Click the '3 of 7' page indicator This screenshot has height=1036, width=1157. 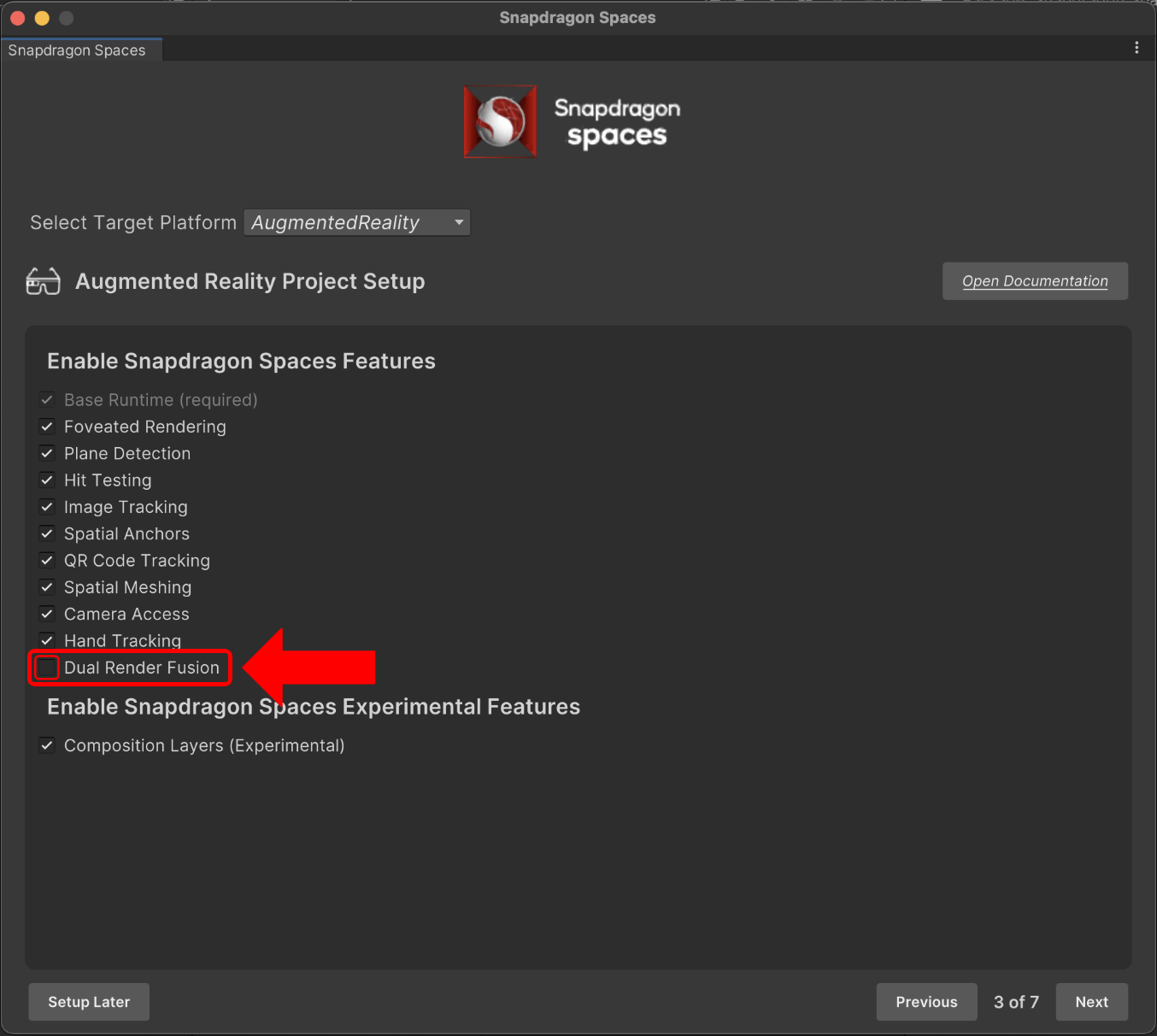(x=1016, y=1002)
